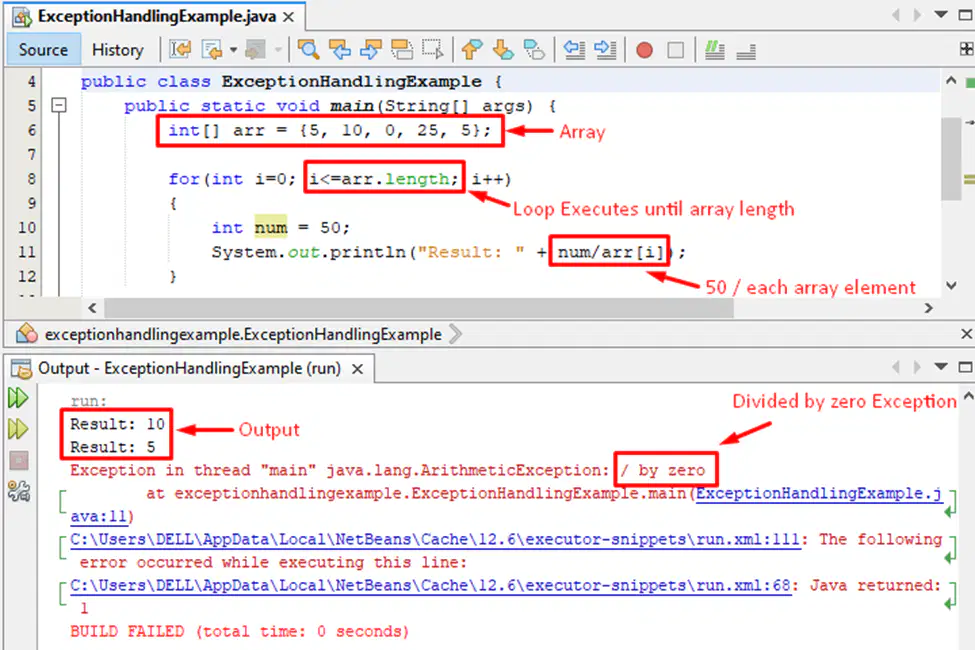Toggle Rectangular Selection icon
Screen dimensions: 975x650
pyautogui.click(x=433, y=49)
